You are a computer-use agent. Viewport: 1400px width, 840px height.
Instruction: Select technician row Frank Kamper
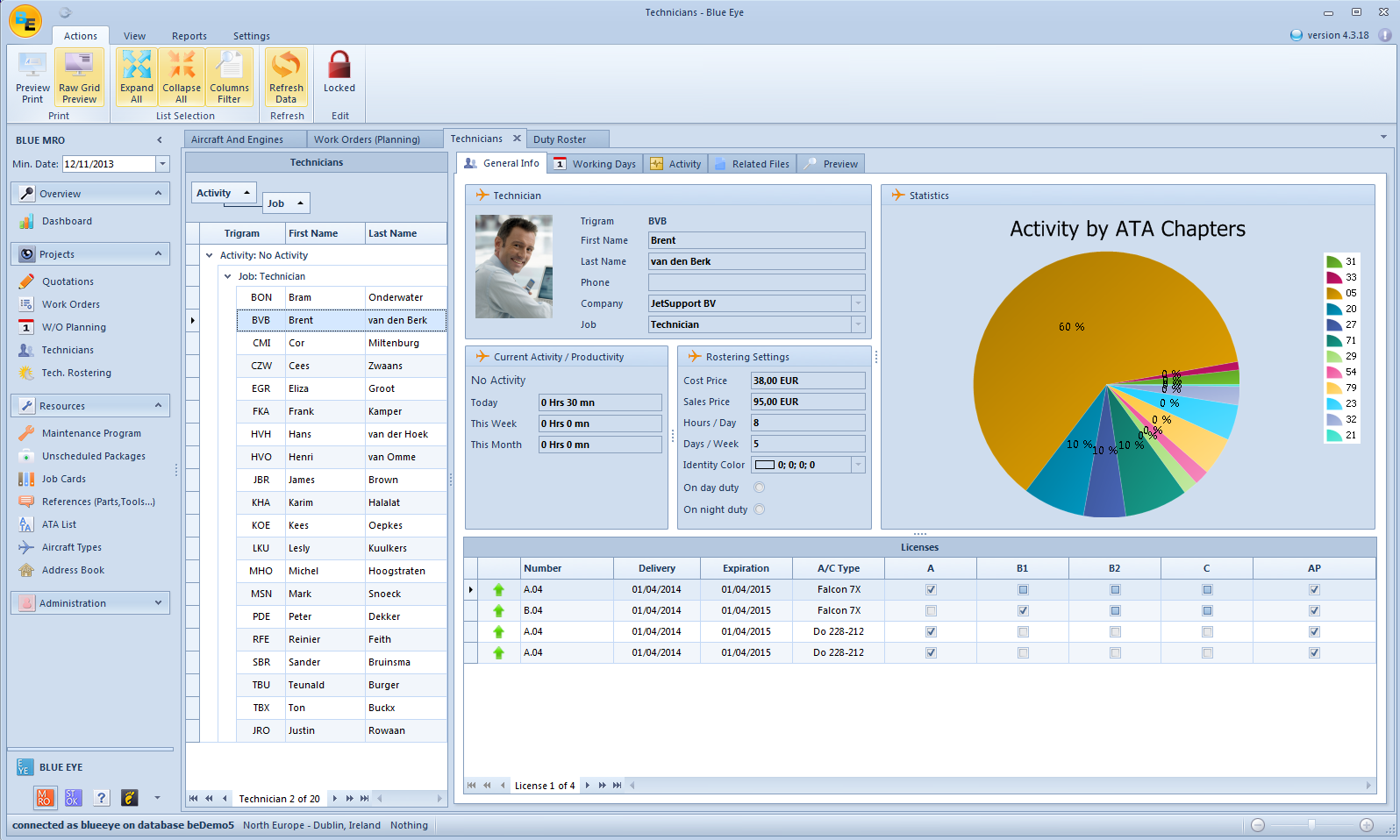click(x=341, y=411)
